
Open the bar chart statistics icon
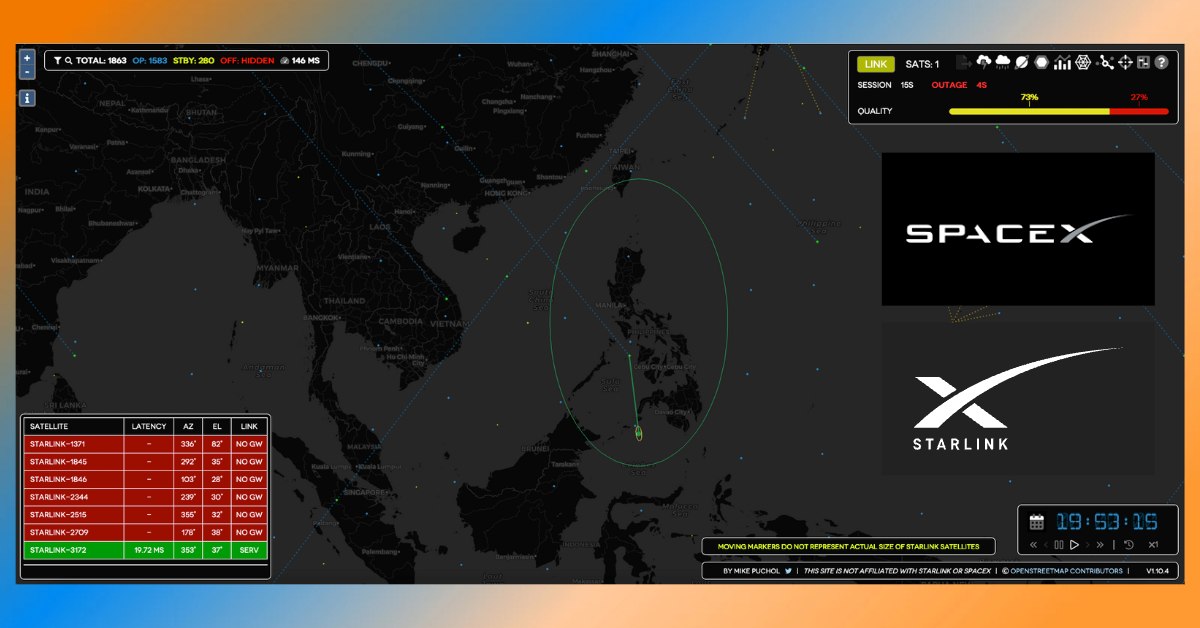(1062, 63)
